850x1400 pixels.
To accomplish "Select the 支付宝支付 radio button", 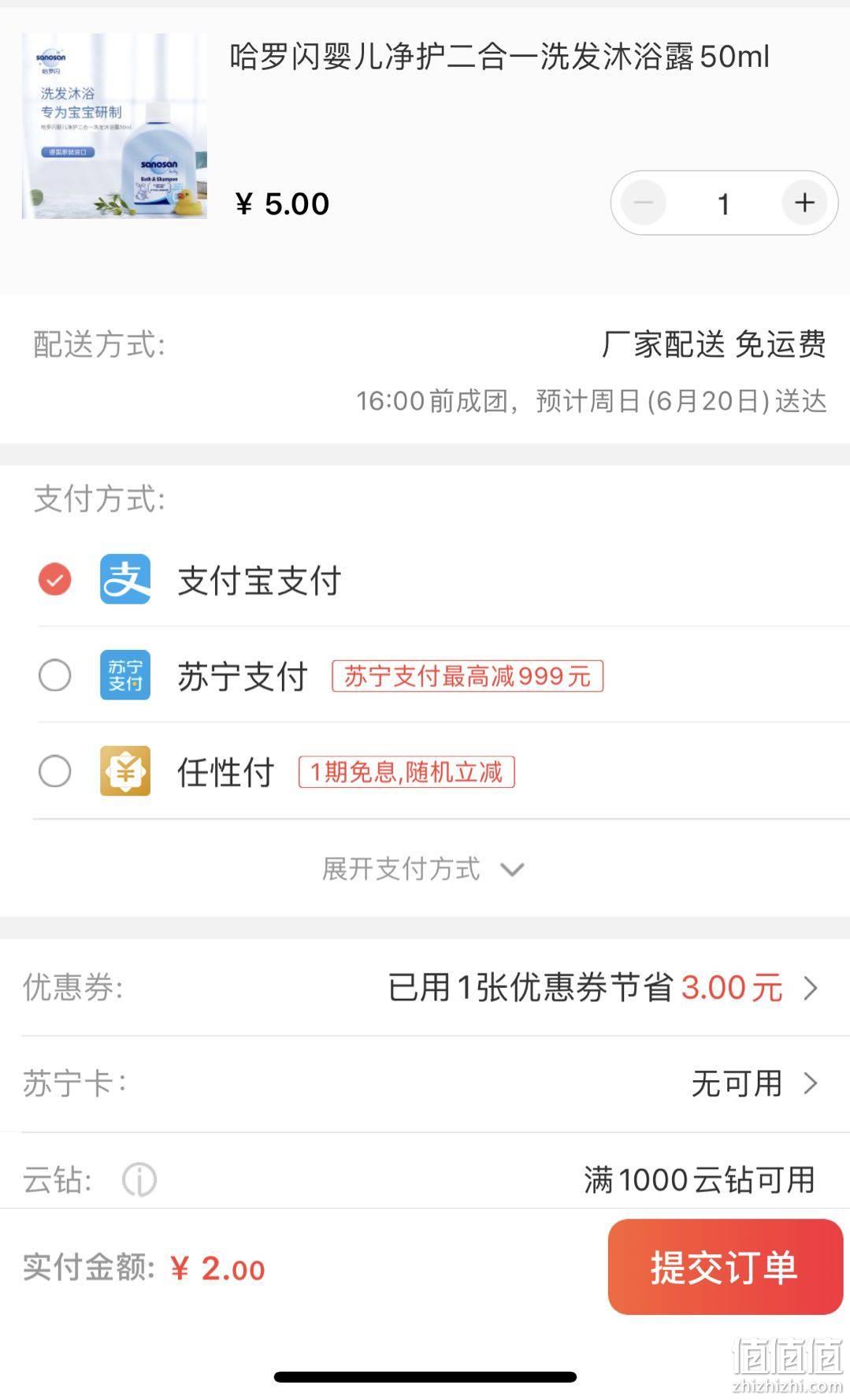I will pyautogui.click(x=55, y=579).
